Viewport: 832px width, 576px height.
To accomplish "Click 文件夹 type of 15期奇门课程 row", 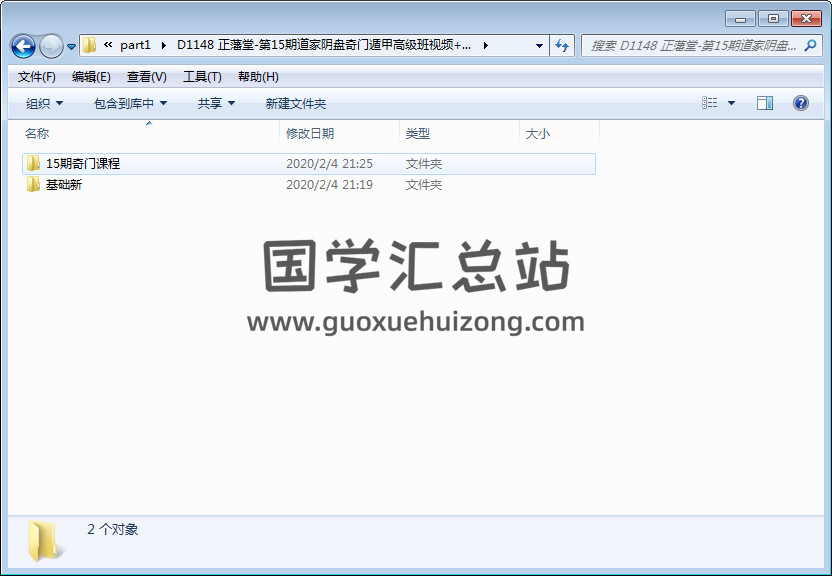I will [423, 163].
